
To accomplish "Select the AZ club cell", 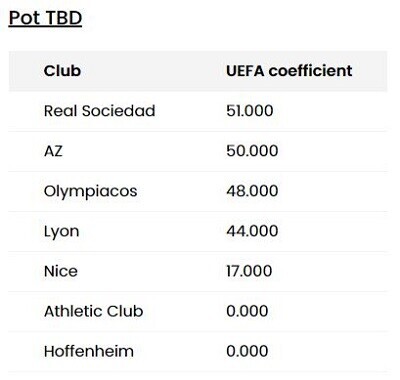I will (x=53, y=151).
